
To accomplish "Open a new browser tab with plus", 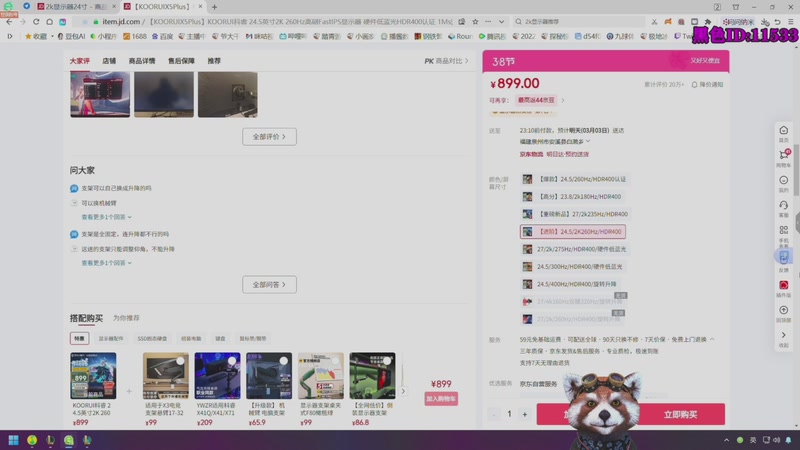I will (x=214, y=7).
